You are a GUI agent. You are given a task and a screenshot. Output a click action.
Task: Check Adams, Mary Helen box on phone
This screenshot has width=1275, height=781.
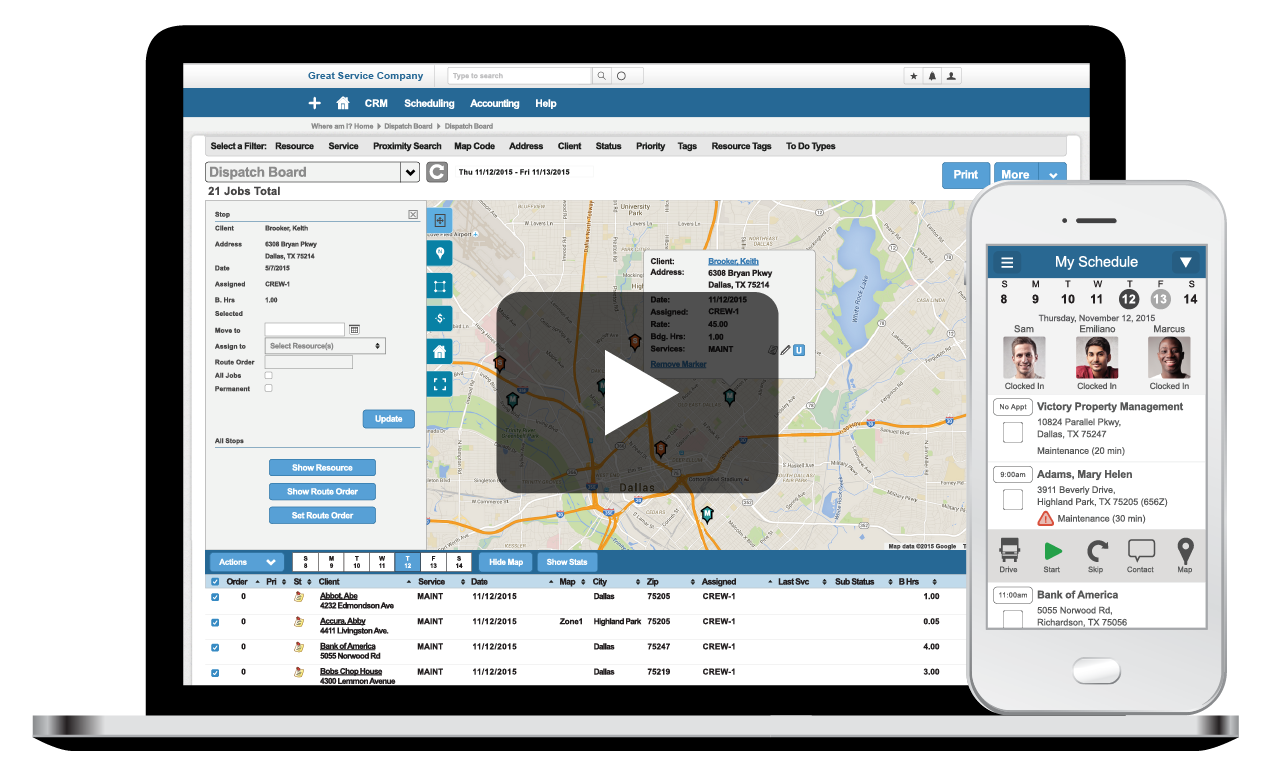click(1013, 499)
